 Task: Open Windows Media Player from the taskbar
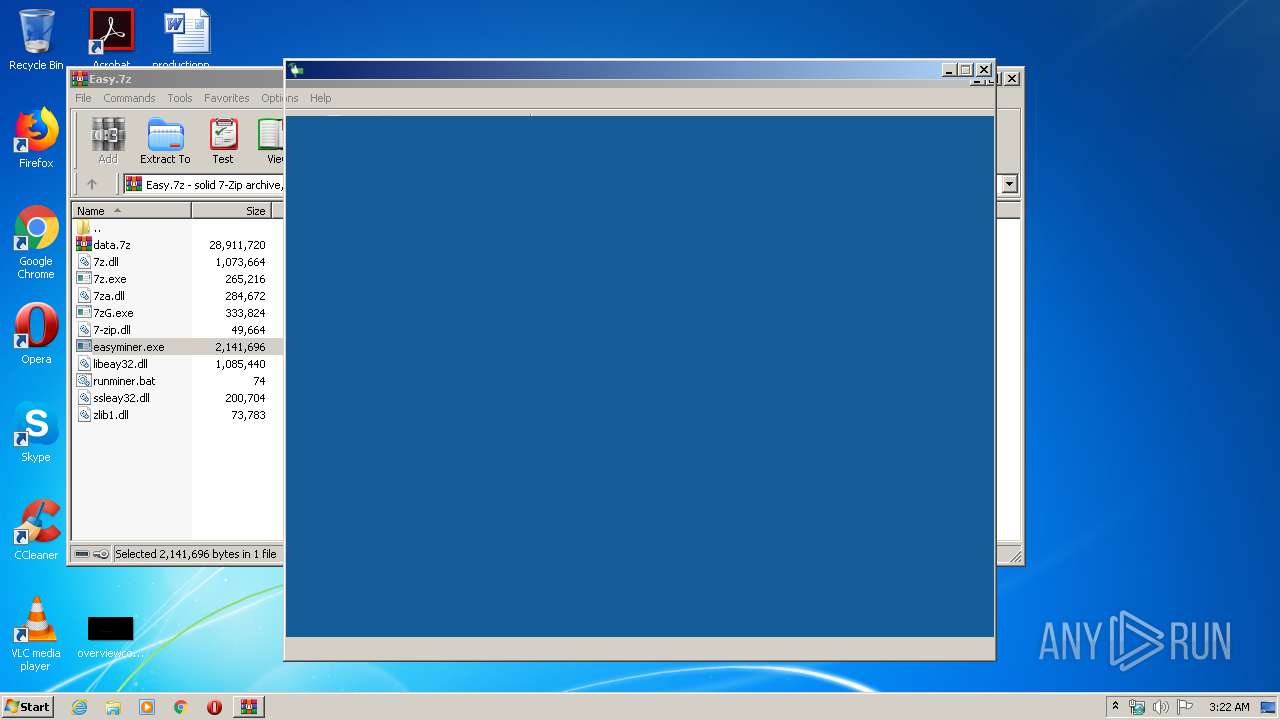point(147,707)
